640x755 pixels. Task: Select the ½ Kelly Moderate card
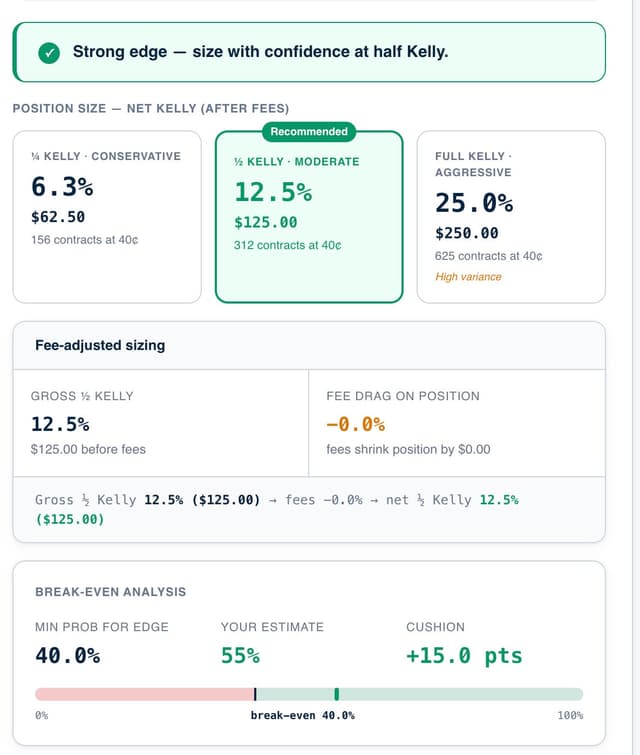tap(308, 216)
